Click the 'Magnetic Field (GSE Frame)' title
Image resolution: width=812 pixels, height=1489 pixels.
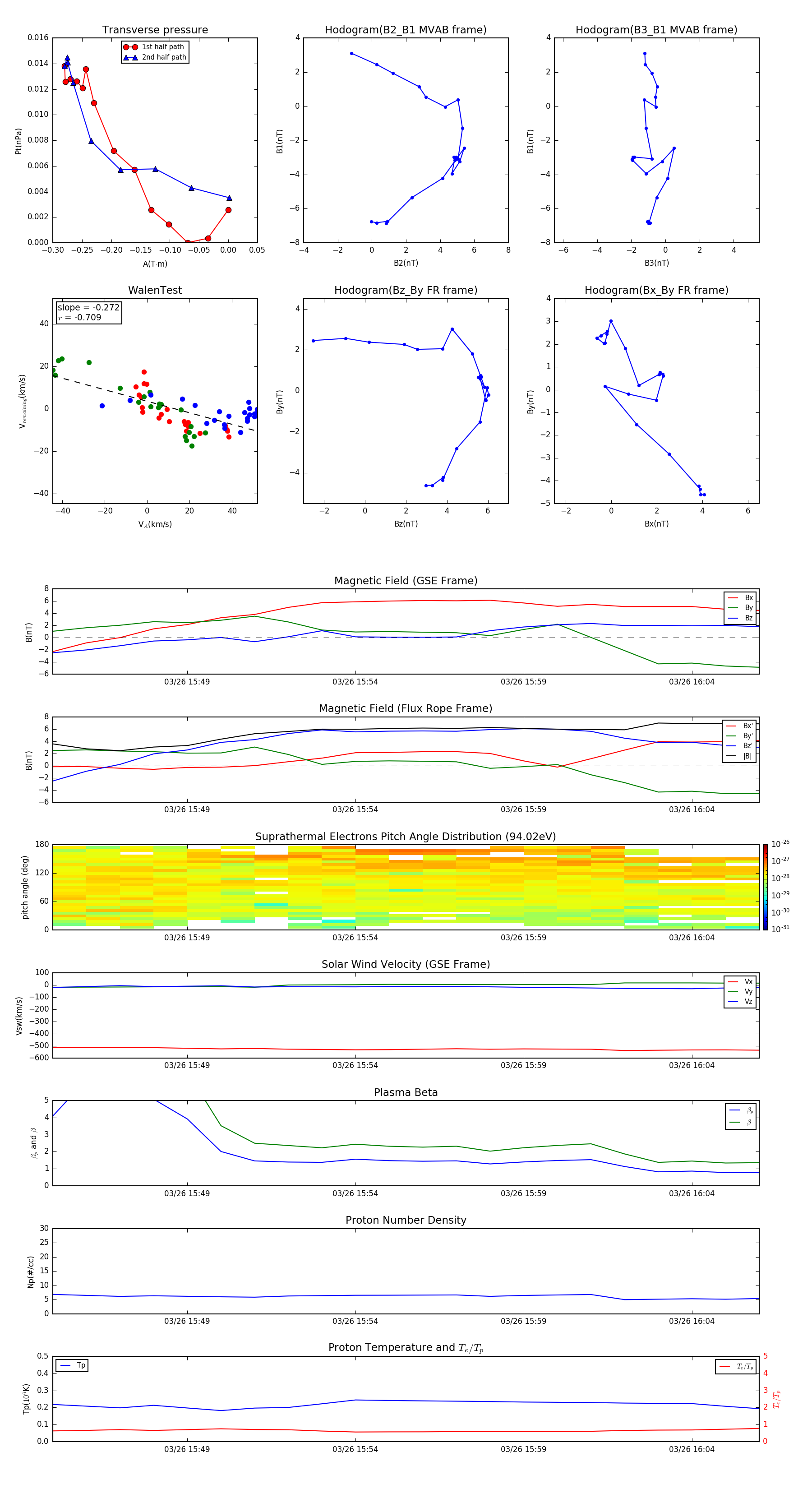406,581
